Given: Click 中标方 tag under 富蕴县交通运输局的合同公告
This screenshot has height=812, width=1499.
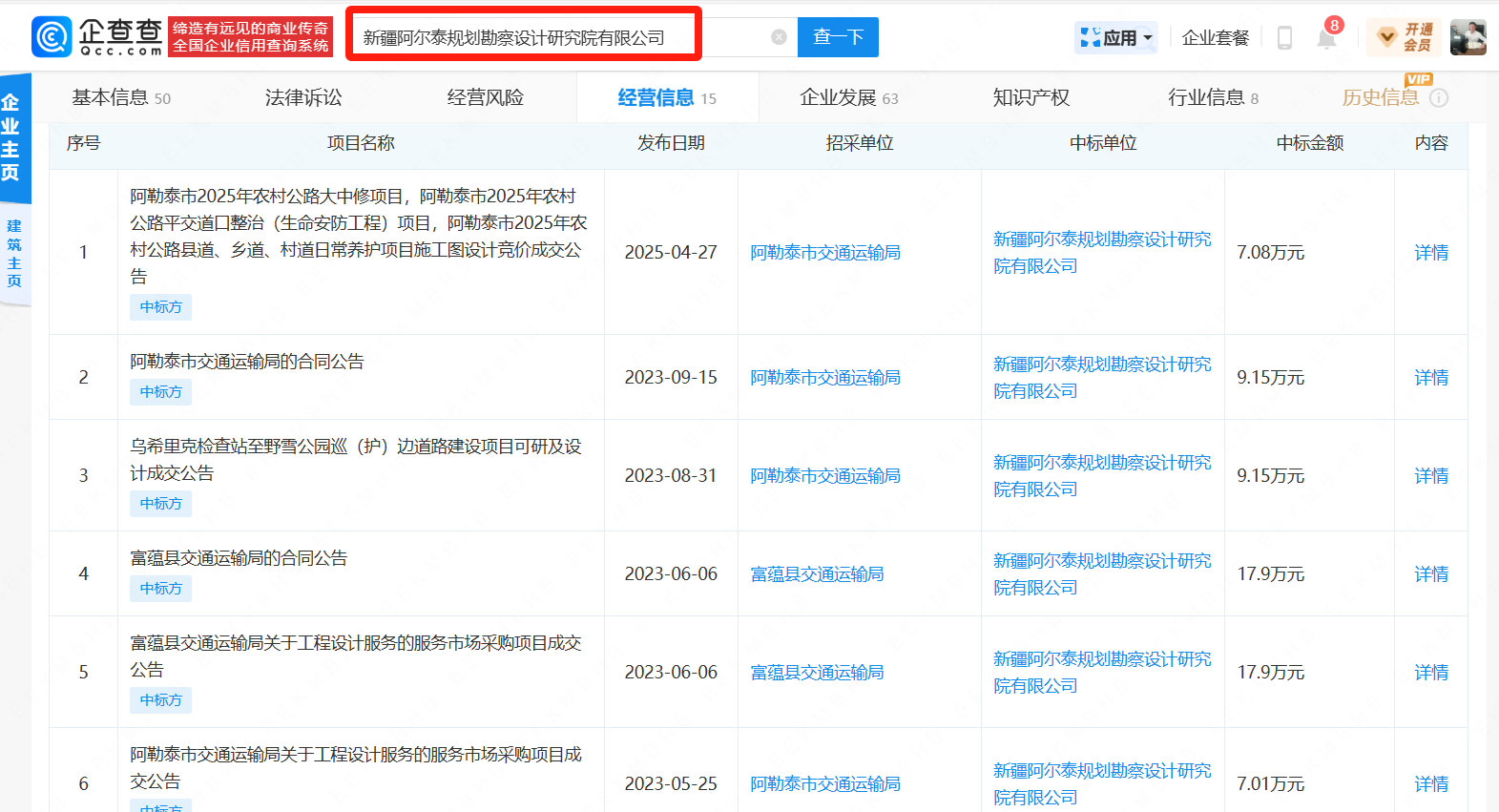Looking at the screenshot, I should (x=160, y=588).
